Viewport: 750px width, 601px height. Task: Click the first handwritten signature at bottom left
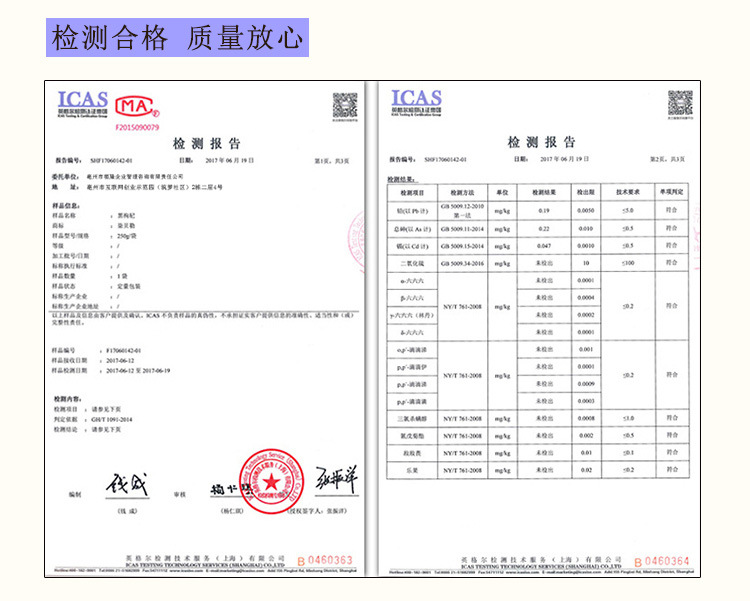(127, 484)
